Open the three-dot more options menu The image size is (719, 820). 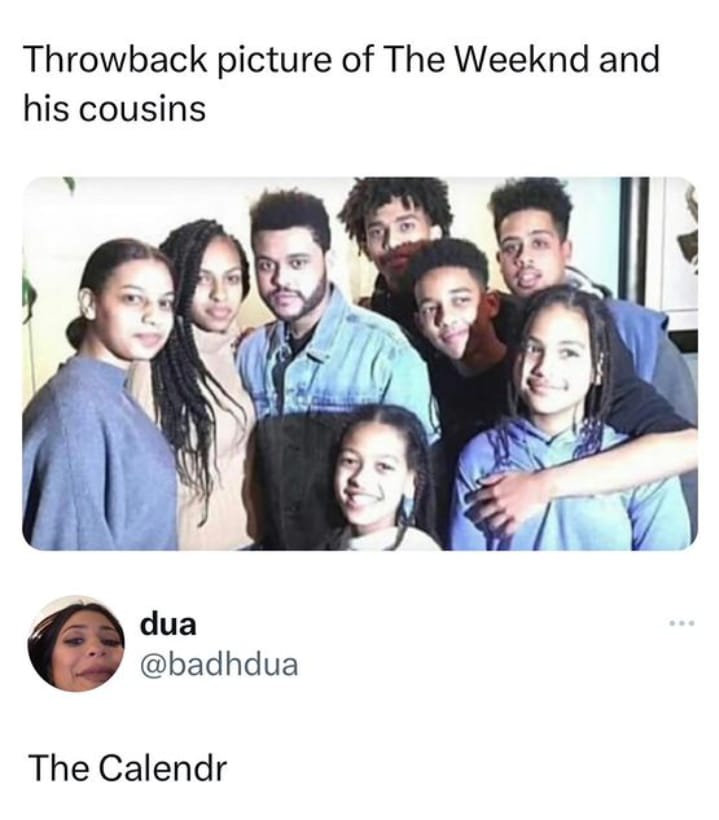pyautogui.click(x=682, y=623)
